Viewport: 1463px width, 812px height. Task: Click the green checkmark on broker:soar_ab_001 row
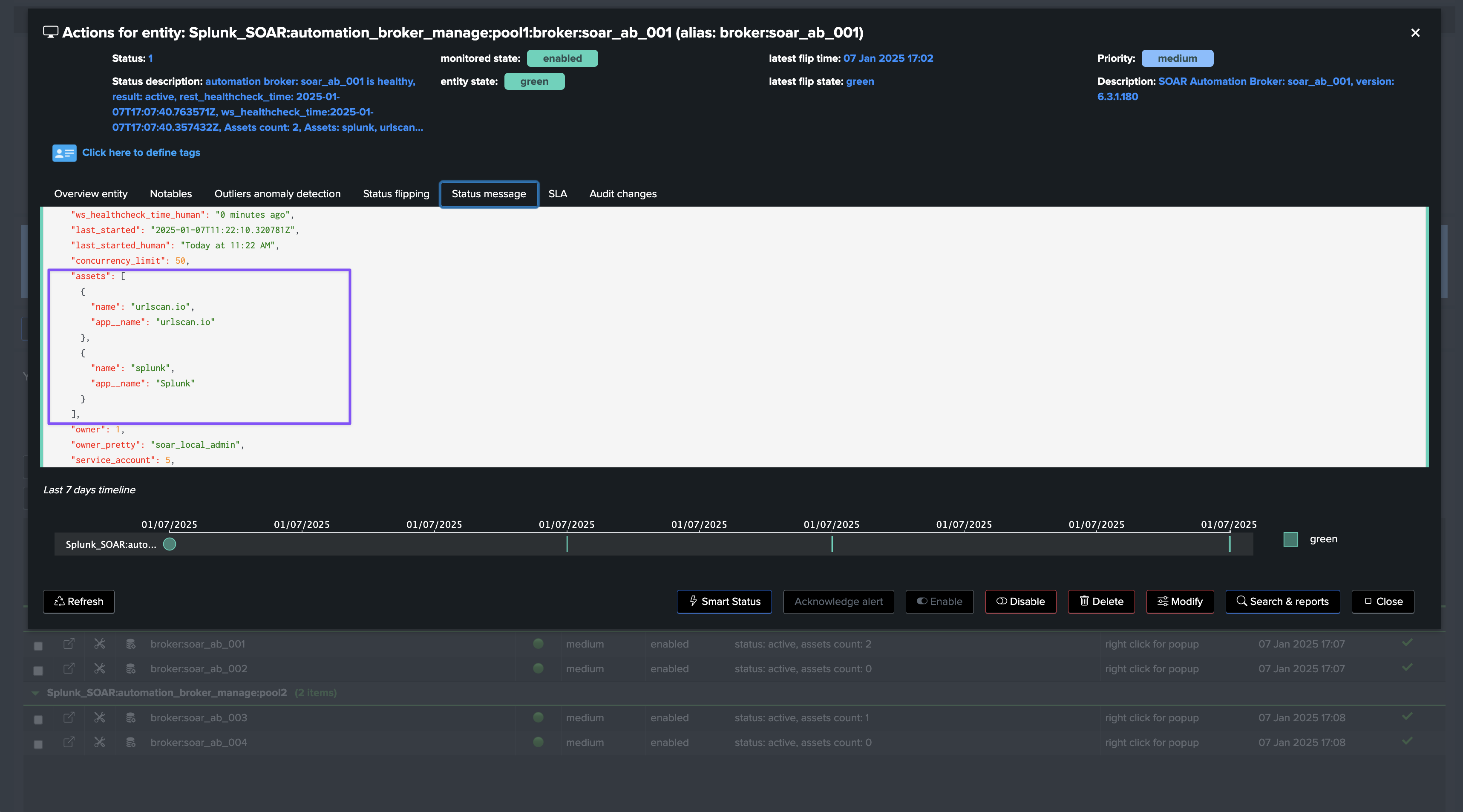(1407, 643)
